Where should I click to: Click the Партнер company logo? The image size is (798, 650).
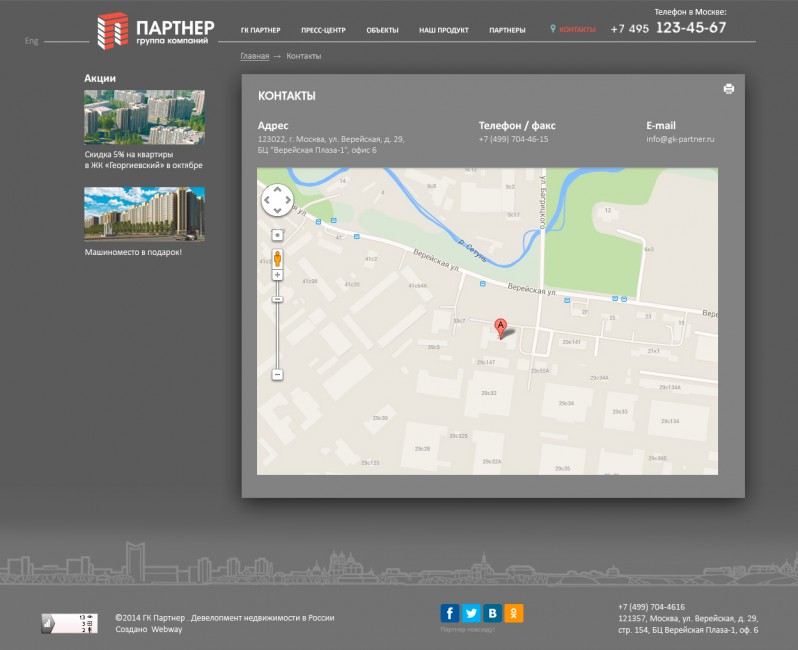click(156, 31)
